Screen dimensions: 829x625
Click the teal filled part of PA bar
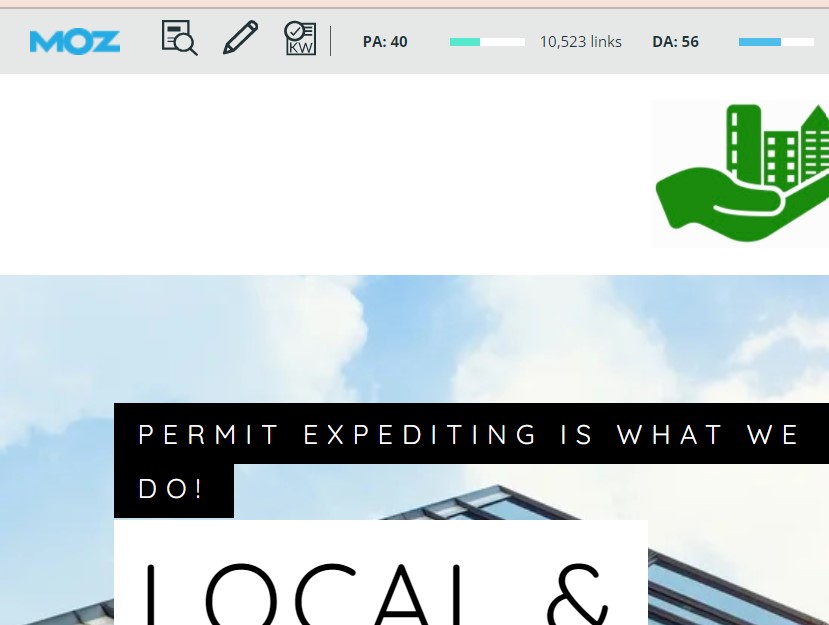(x=464, y=42)
